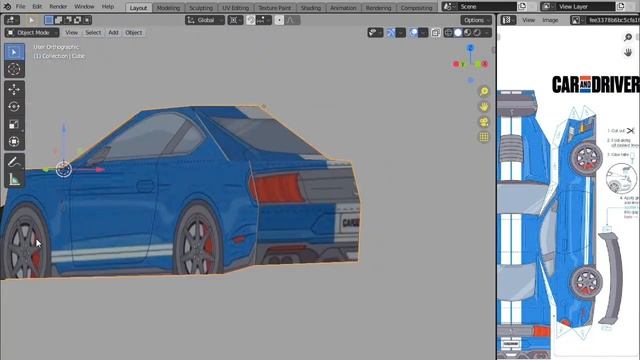Choose the Move tool
The height and width of the screenshot is (360, 640).
coord(14,89)
